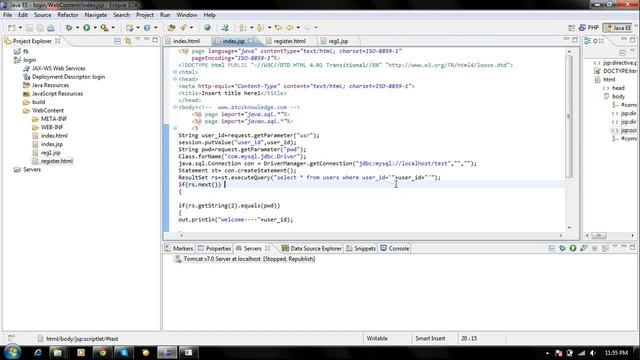Close the Servers view tab
Image resolution: width=640 pixels, height=360 pixels.
[x=268, y=248]
